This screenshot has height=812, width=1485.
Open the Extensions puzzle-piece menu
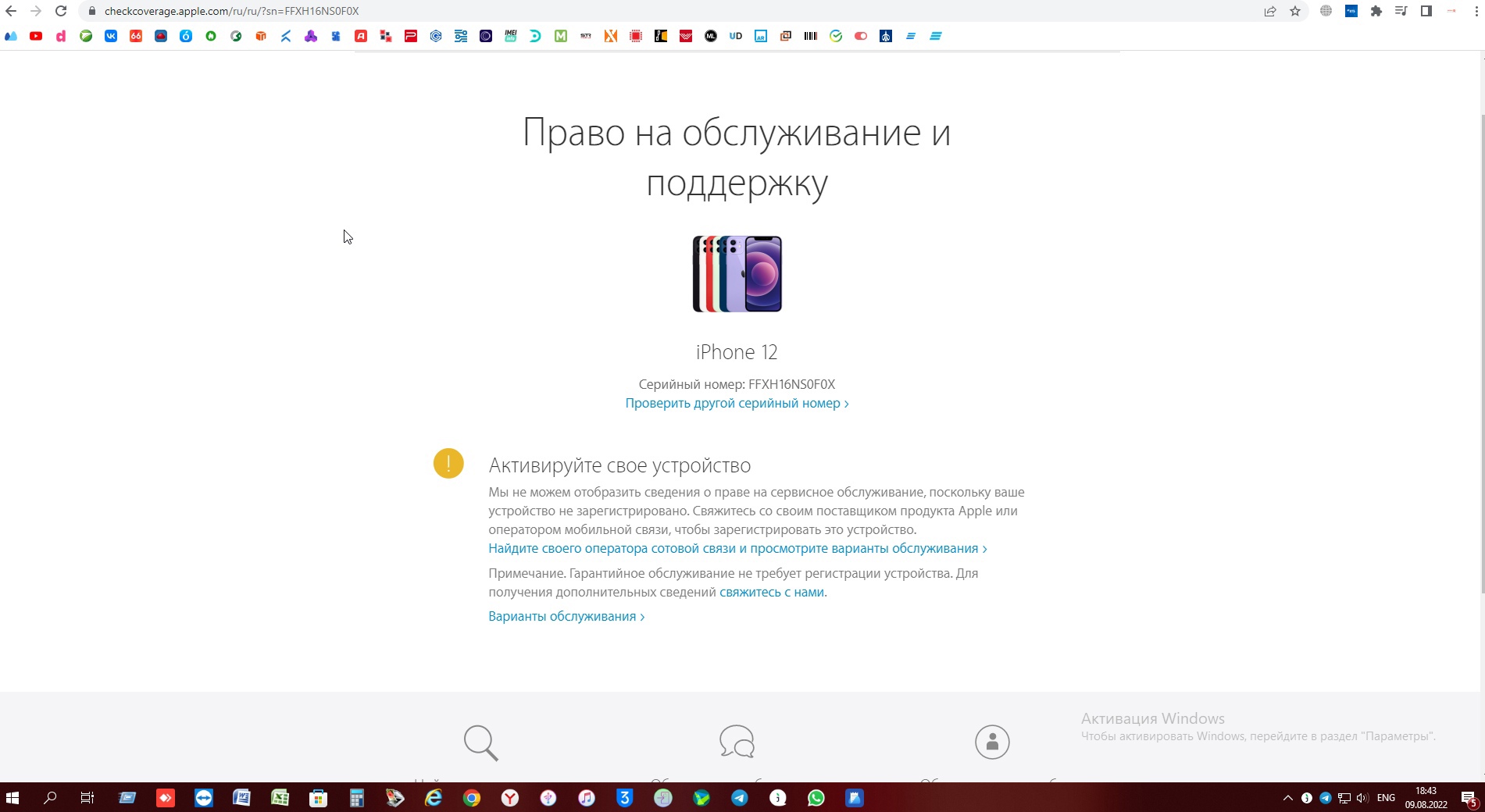pyautogui.click(x=1376, y=11)
